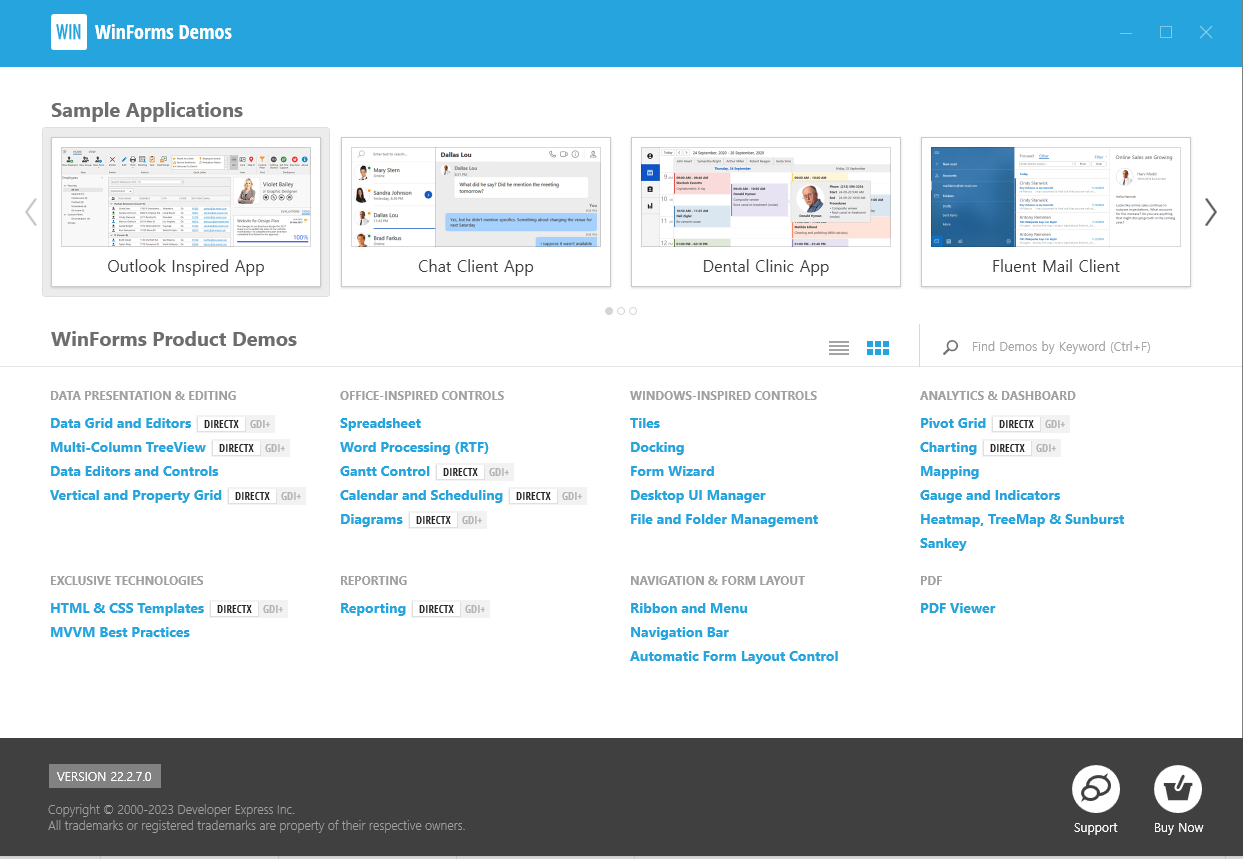Open Data Grid and Editors demo
The height and width of the screenshot is (859, 1243).
coord(121,423)
